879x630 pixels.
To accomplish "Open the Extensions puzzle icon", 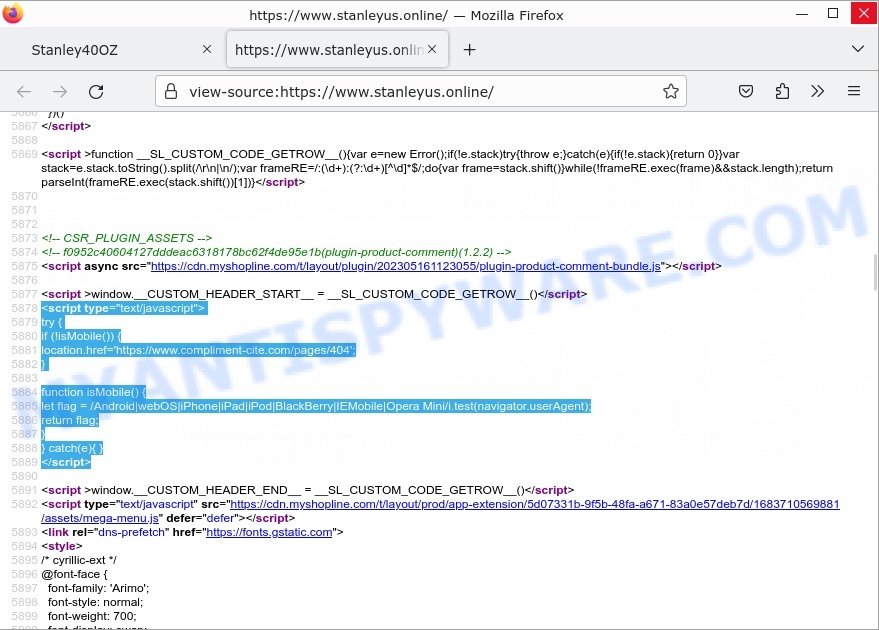I will pyautogui.click(x=782, y=91).
